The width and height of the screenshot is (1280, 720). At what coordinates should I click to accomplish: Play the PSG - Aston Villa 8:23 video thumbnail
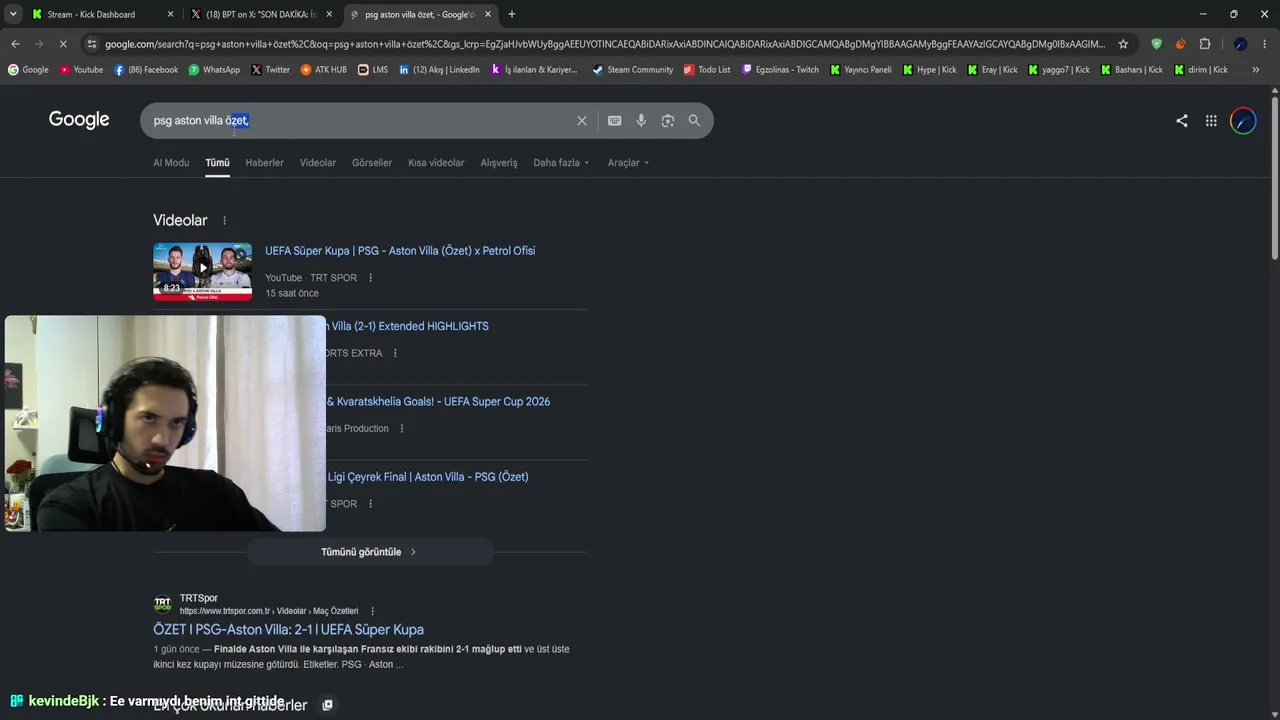click(202, 271)
